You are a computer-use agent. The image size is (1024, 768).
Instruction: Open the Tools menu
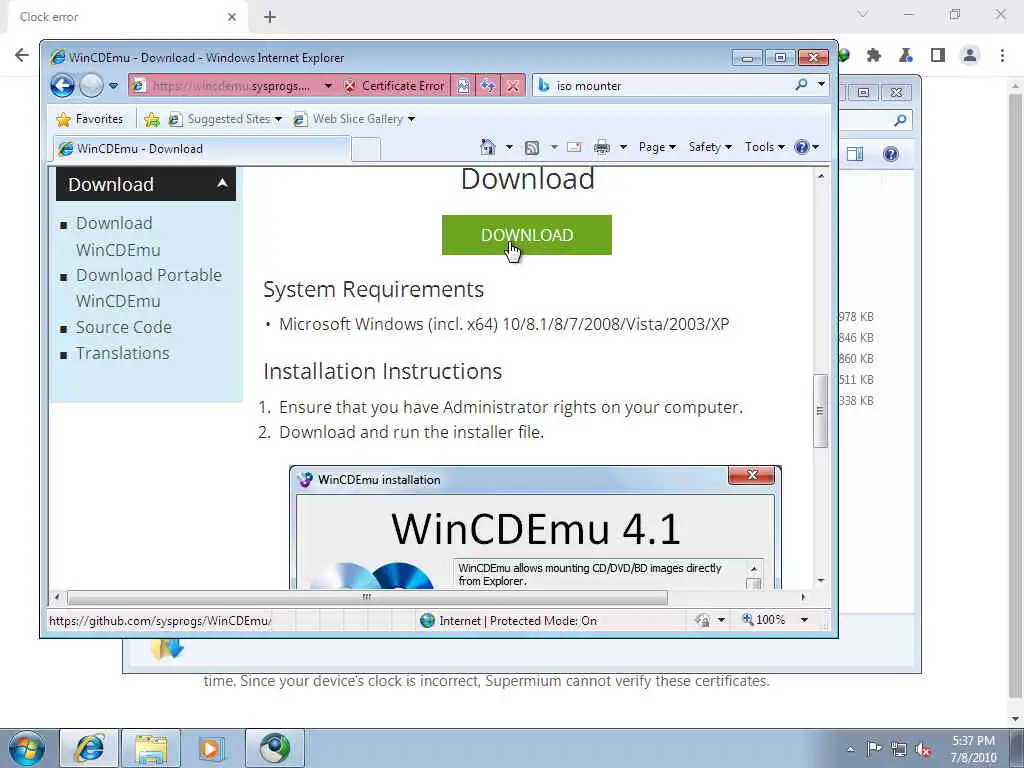[765, 147]
